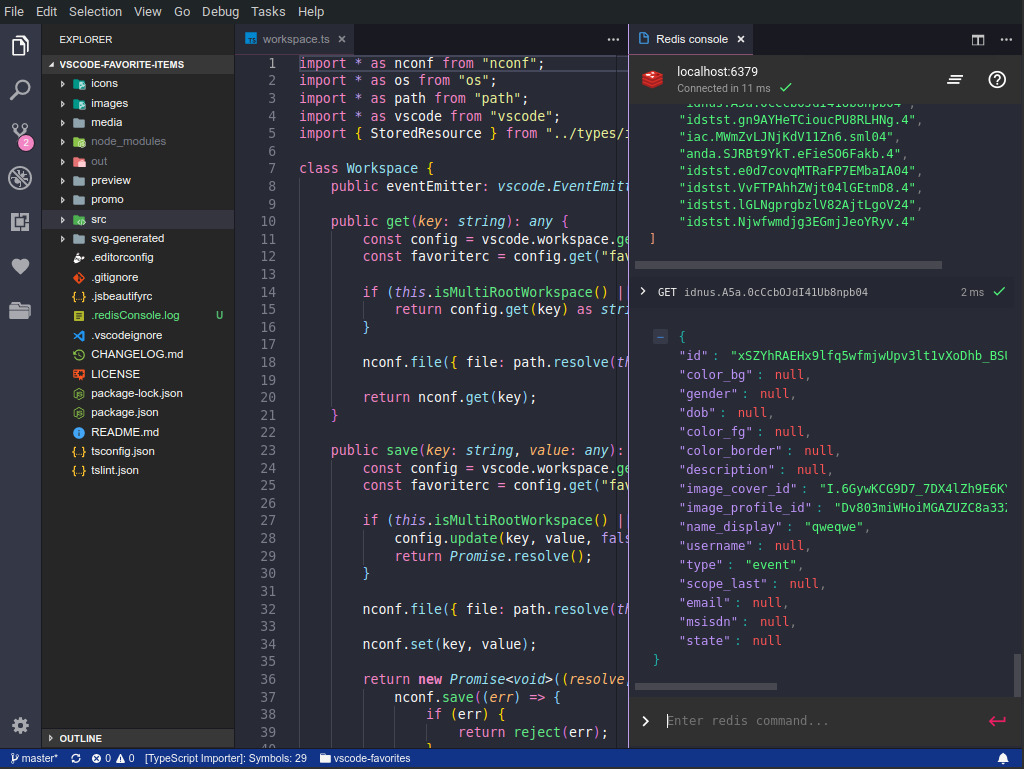
Task: Open the Debug menu
Action: point(220,12)
